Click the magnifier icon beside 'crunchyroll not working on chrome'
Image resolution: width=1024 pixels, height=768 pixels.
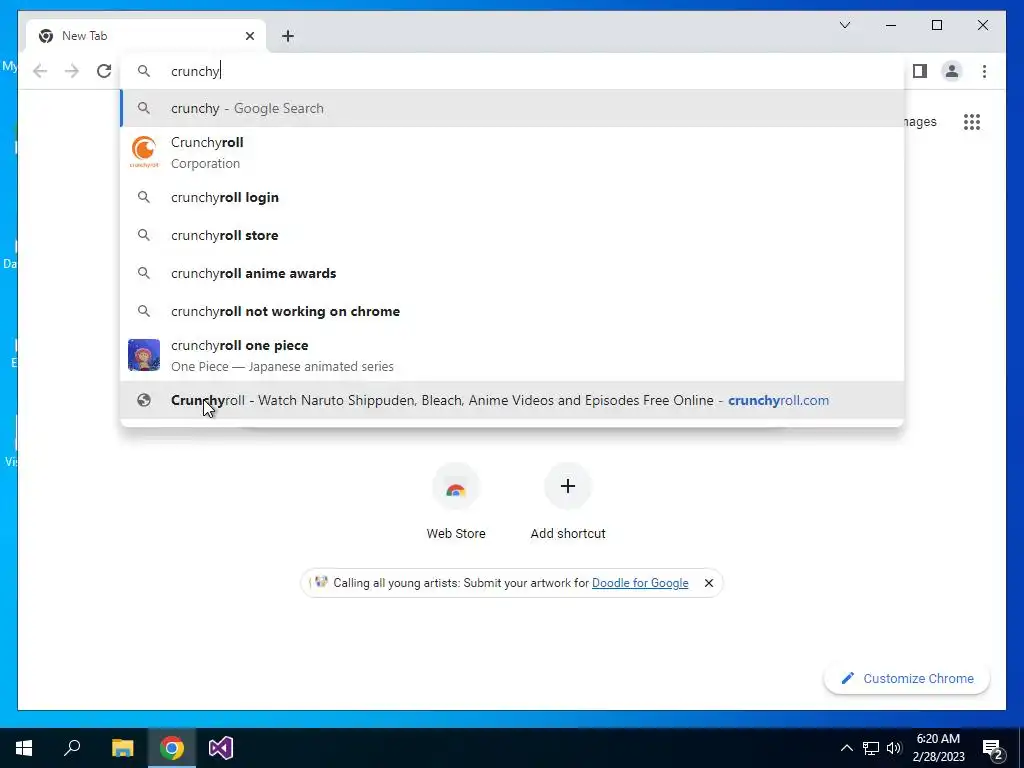pos(144,311)
